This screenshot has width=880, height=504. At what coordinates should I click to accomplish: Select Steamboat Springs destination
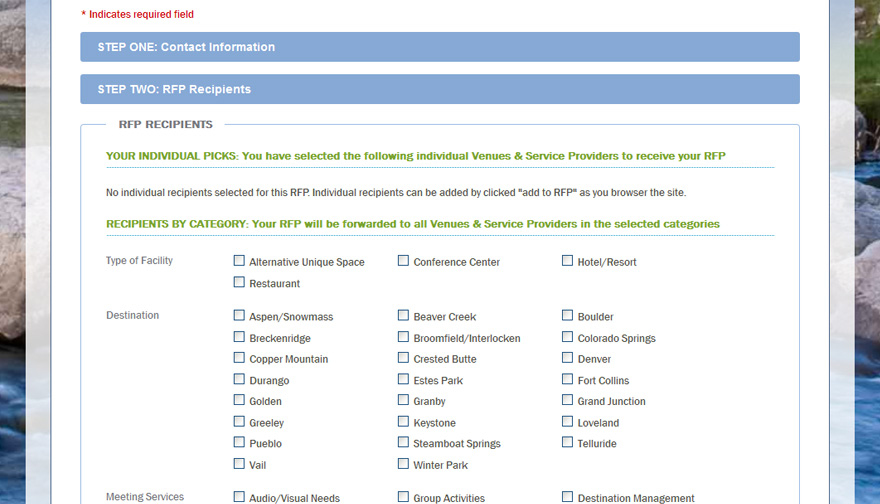pyautogui.click(x=403, y=442)
